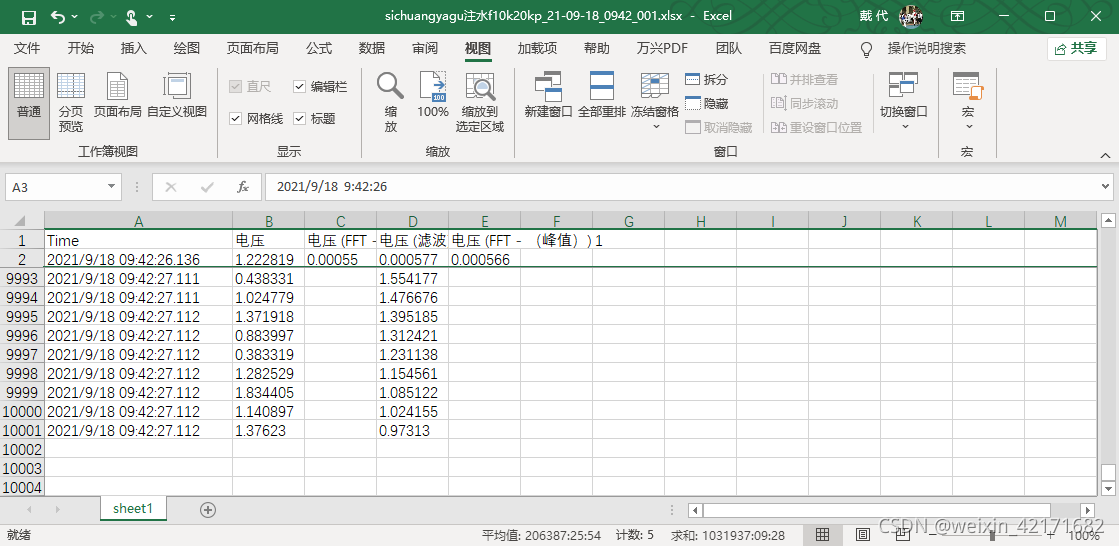The image size is (1119, 546).
Task: Select the Normal (普通) workbook view
Action: (29, 103)
